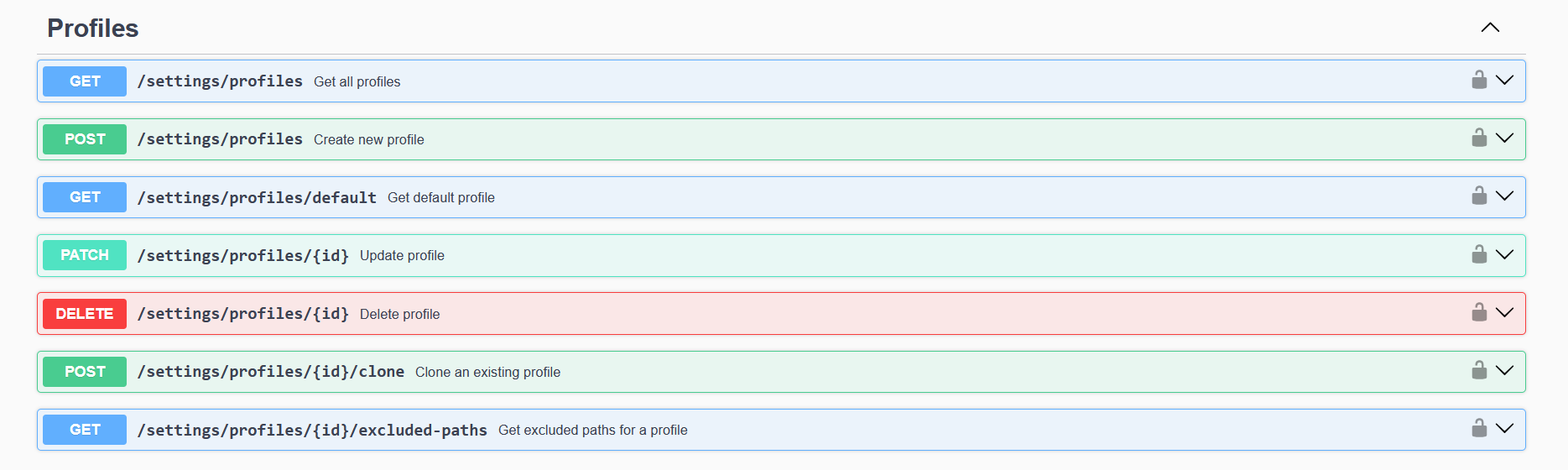Open the /settings/profiles/{id}/clone path
Viewport: 1568px width, 470px height.
270,372
